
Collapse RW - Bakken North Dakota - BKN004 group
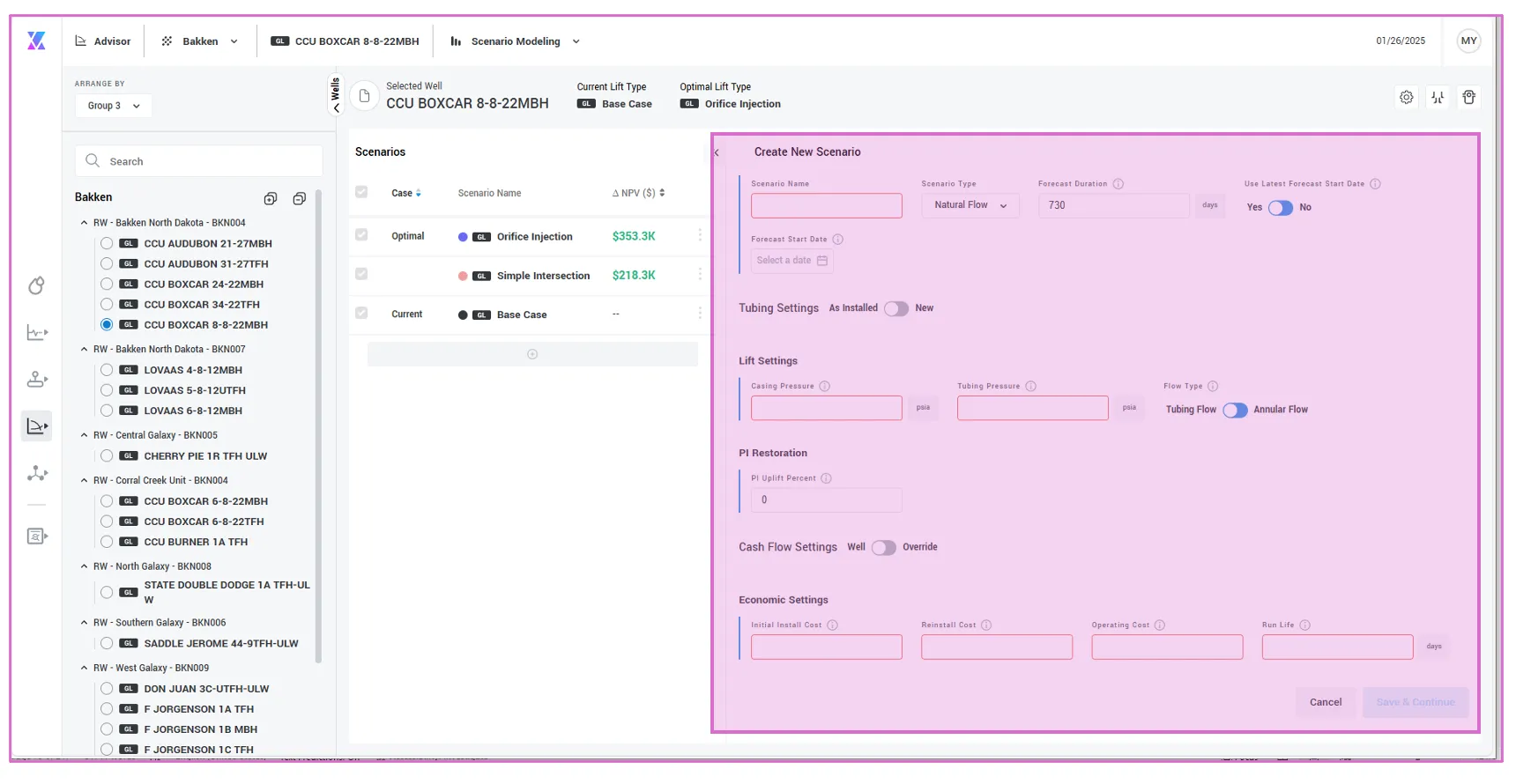click(85, 223)
